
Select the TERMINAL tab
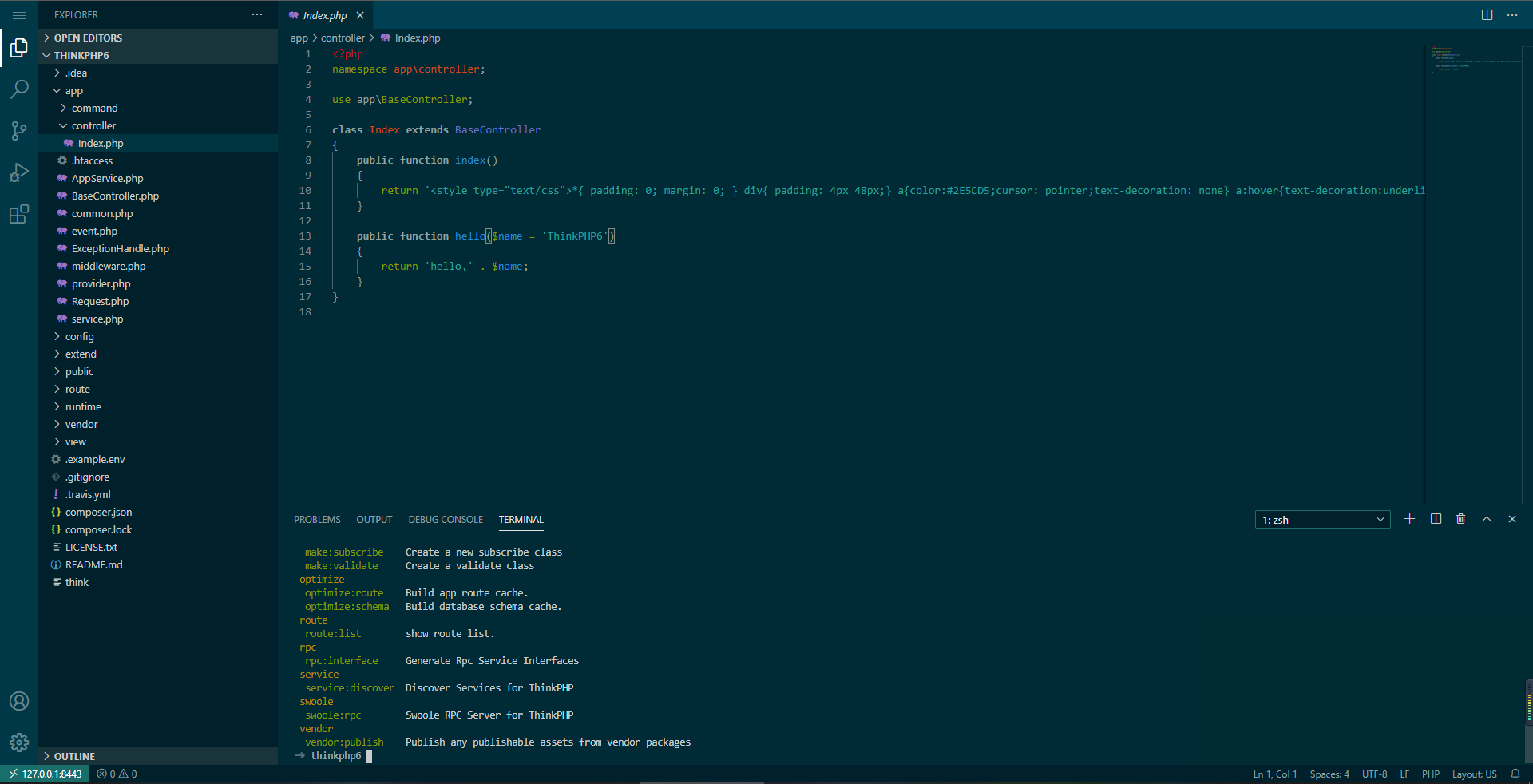521,520
